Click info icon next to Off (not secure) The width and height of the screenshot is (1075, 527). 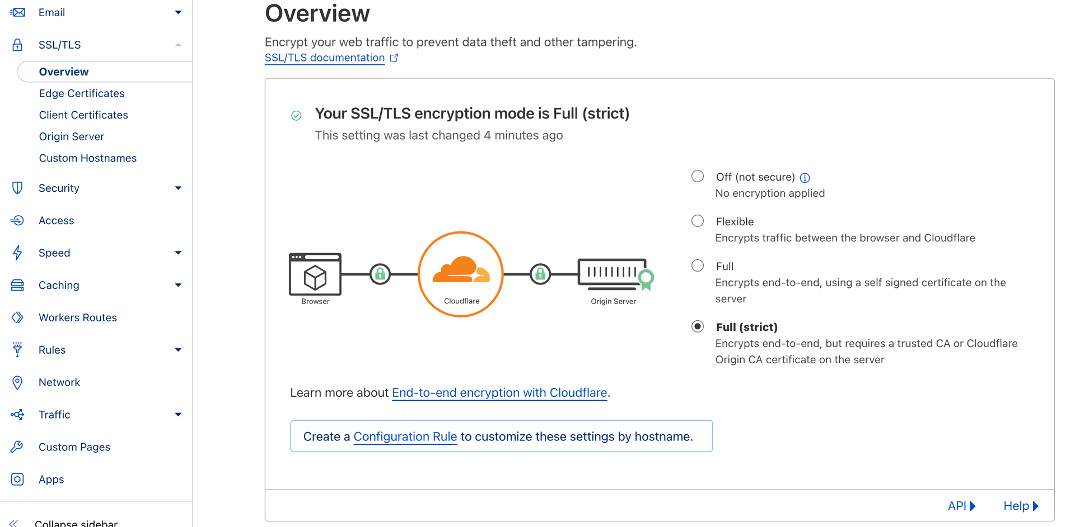tap(805, 177)
